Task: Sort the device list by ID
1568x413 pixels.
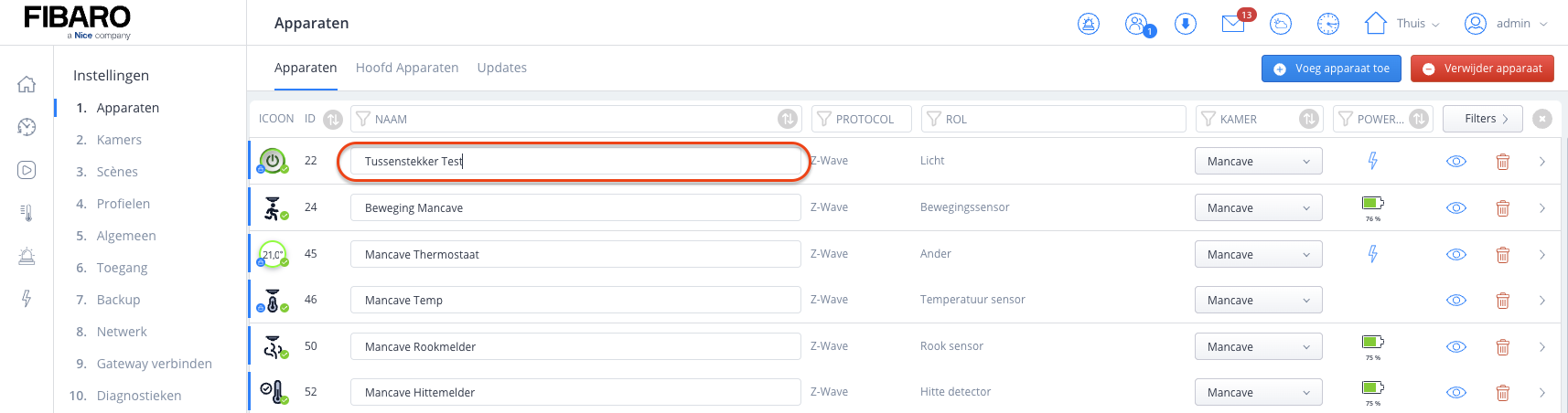Action: (x=333, y=119)
